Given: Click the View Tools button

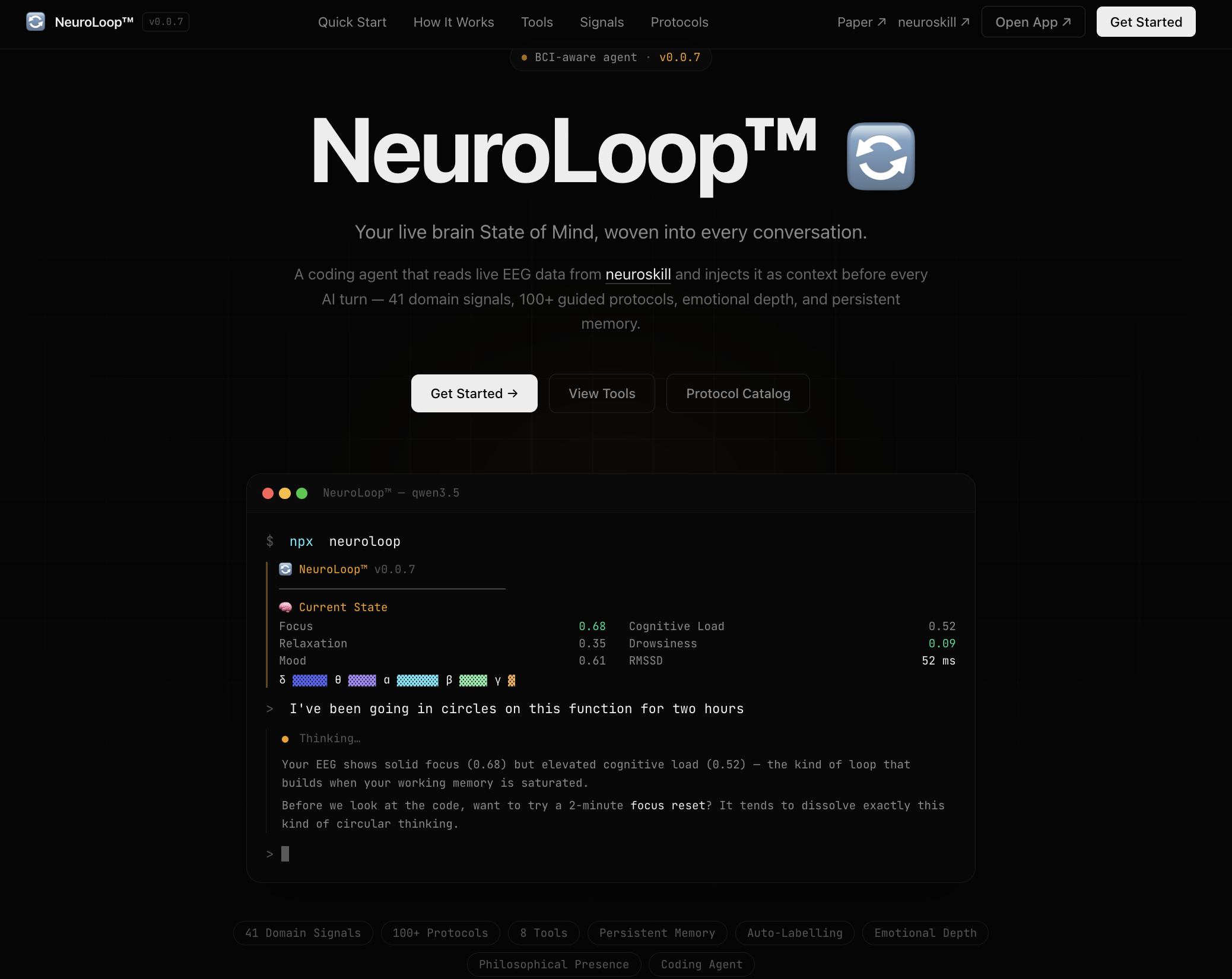Looking at the screenshot, I should [x=601, y=393].
